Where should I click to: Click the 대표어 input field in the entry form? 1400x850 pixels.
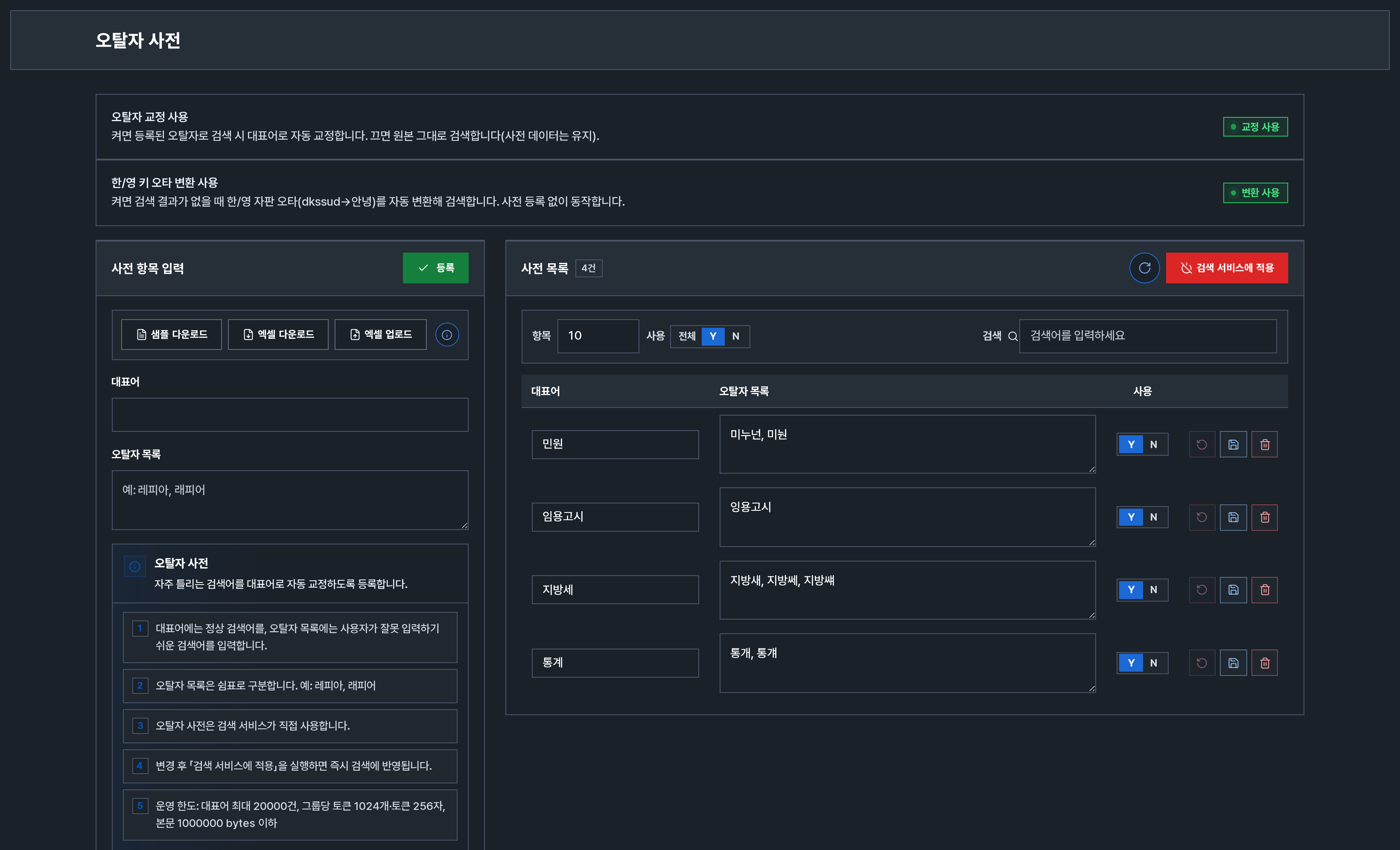pyautogui.click(x=290, y=415)
